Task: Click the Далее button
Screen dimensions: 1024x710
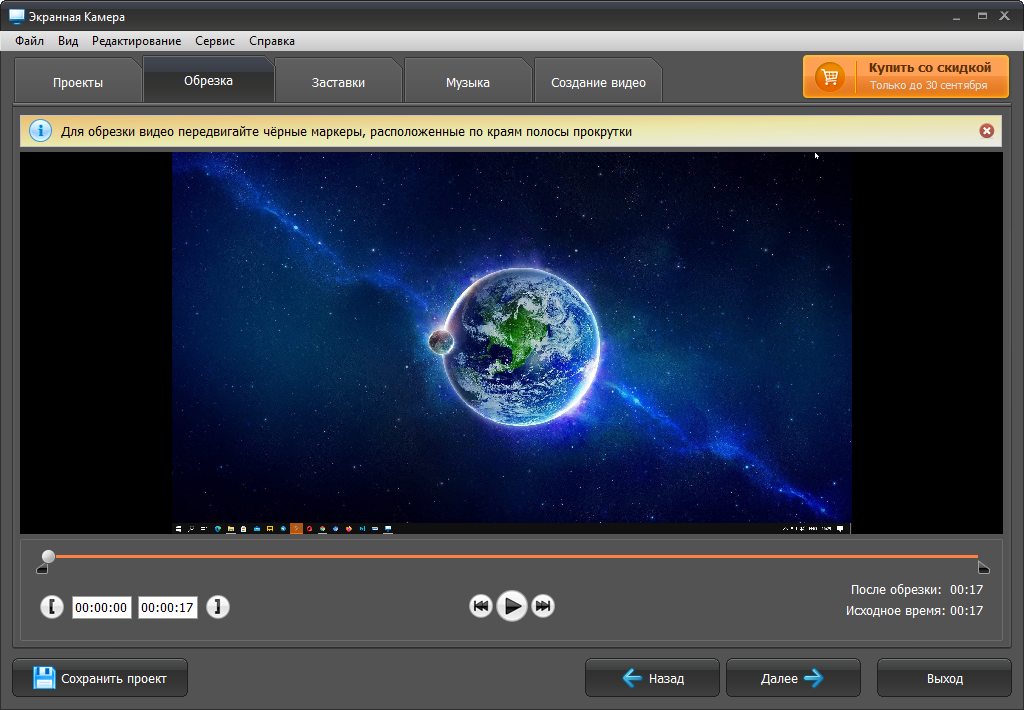Action: [793, 678]
